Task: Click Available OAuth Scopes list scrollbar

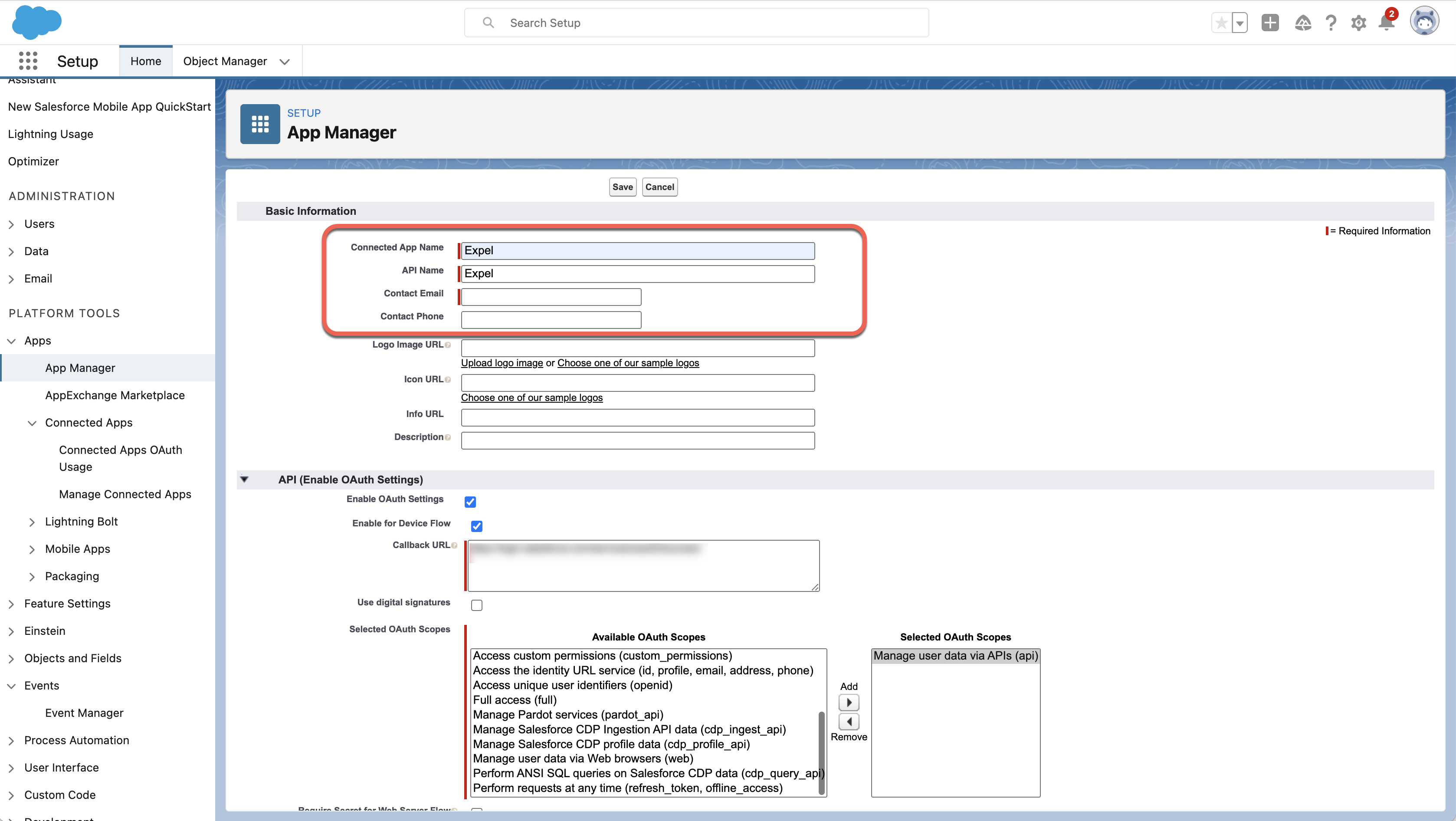Action: [x=822, y=752]
